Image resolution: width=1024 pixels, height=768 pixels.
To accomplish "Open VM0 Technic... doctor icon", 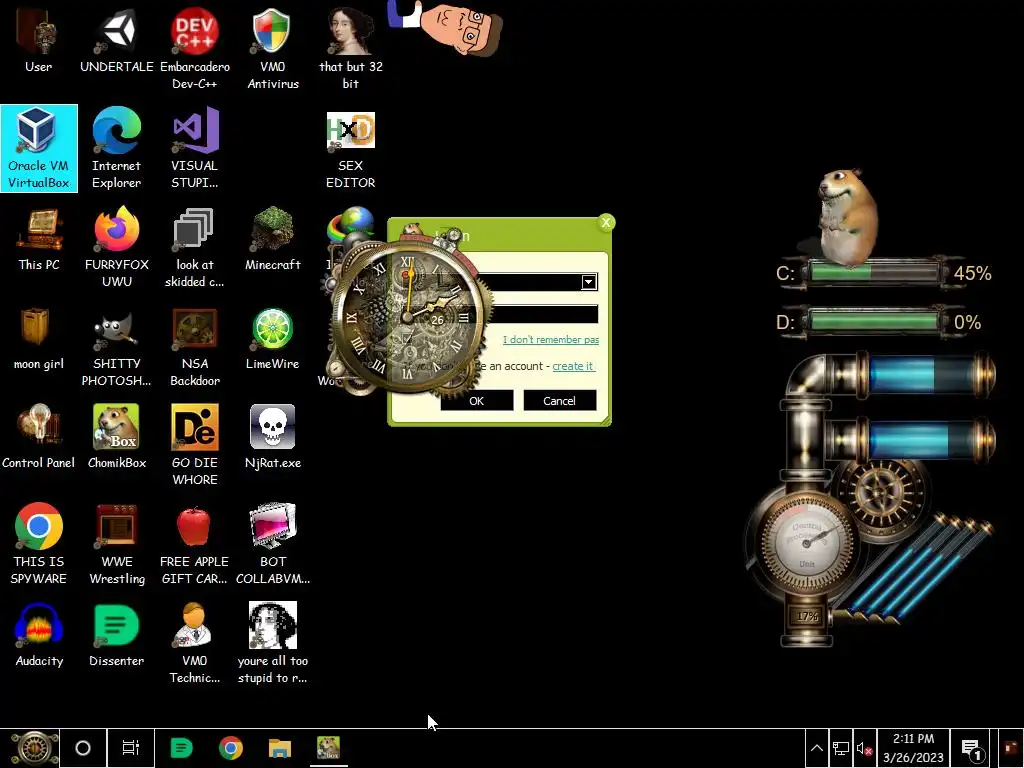I will pos(195,643).
